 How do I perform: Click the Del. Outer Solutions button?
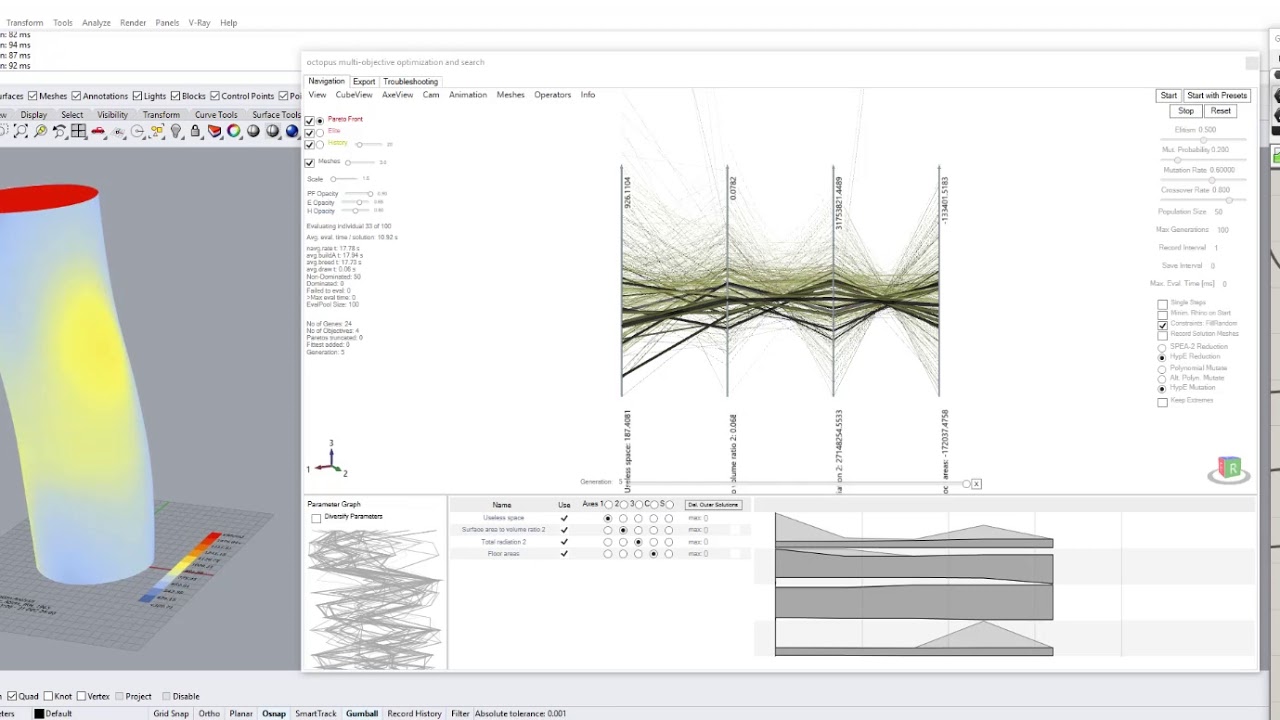coord(713,505)
